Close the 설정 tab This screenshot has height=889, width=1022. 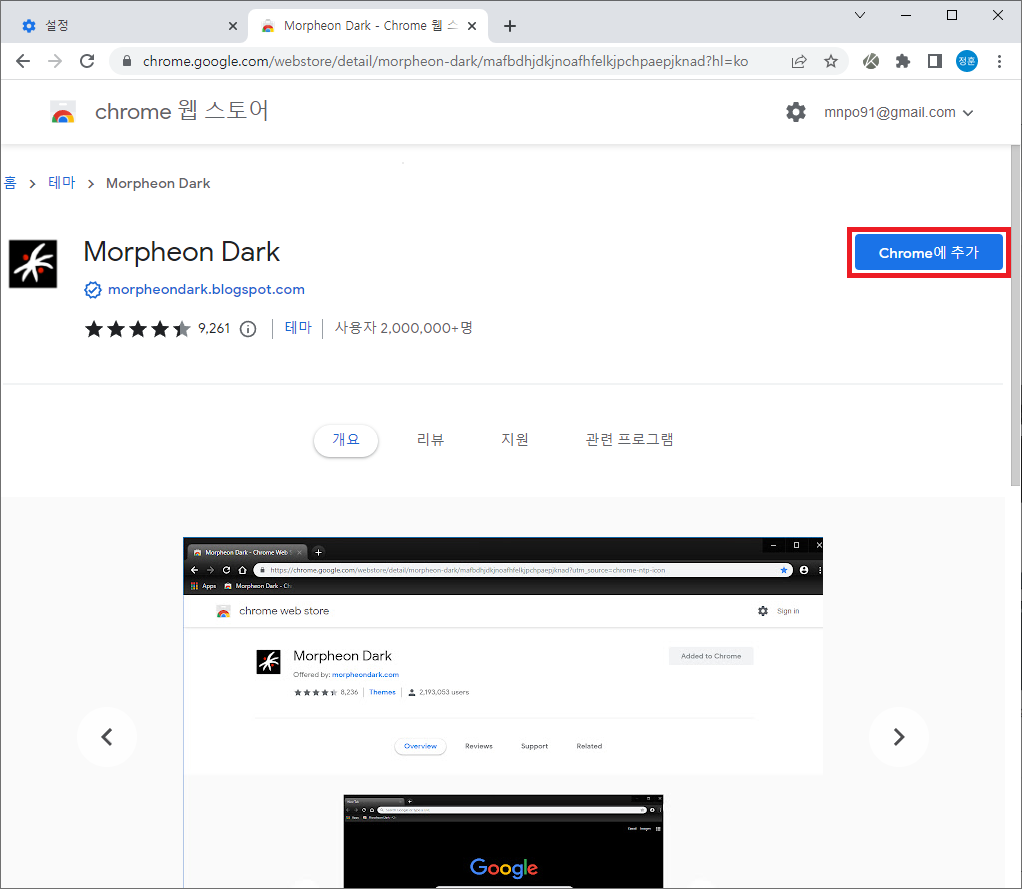point(233,26)
